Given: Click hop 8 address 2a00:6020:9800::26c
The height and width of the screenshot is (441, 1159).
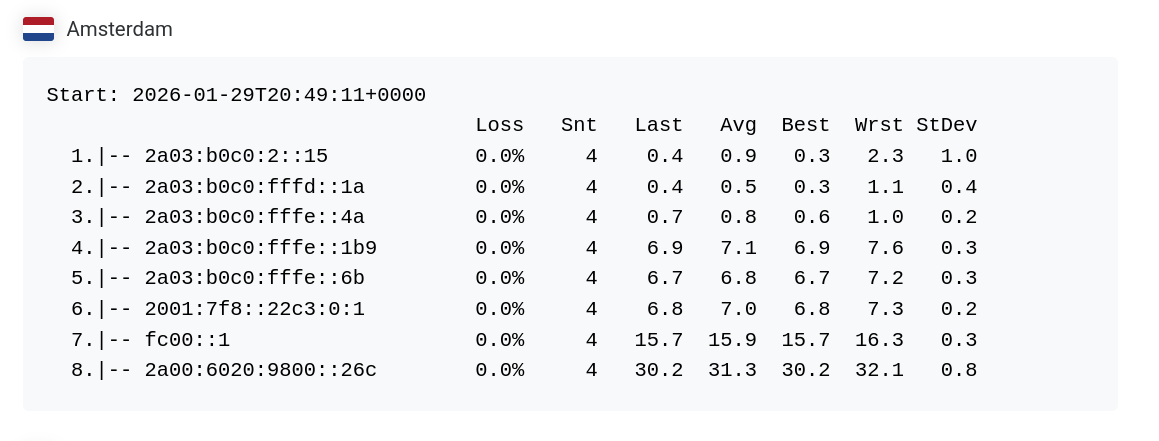Looking at the screenshot, I should pos(261,370).
